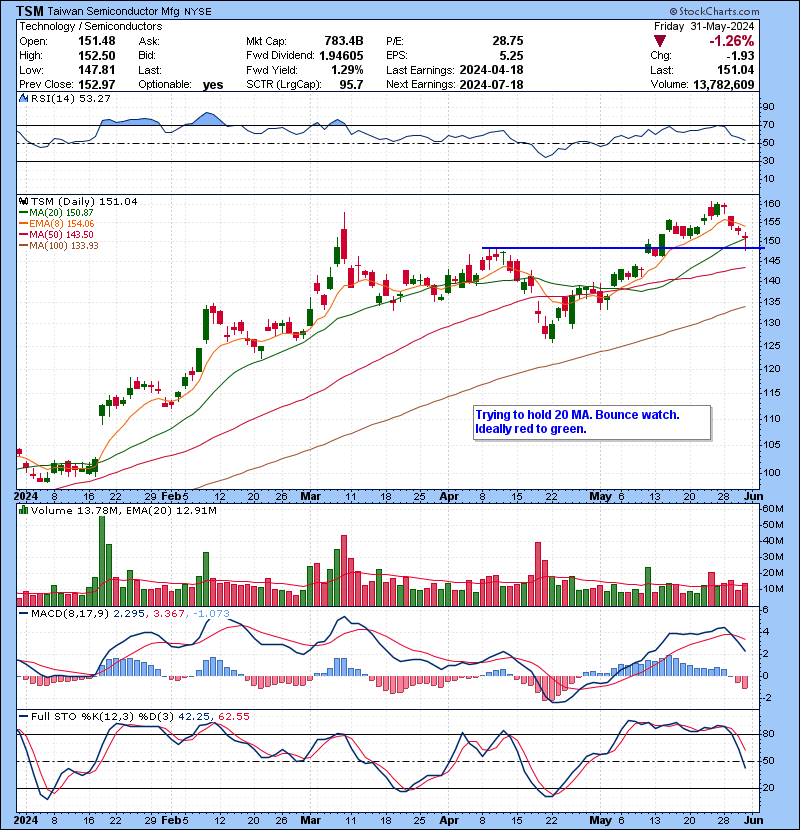Click the Last price 151.04 in header
800x830 pixels.
point(736,70)
